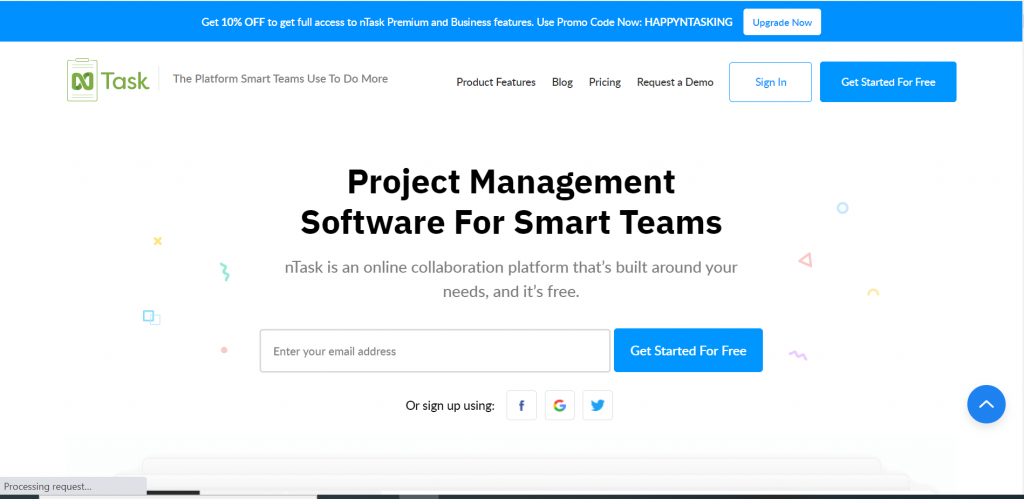Focus the email address input field

click(x=435, y=351)
